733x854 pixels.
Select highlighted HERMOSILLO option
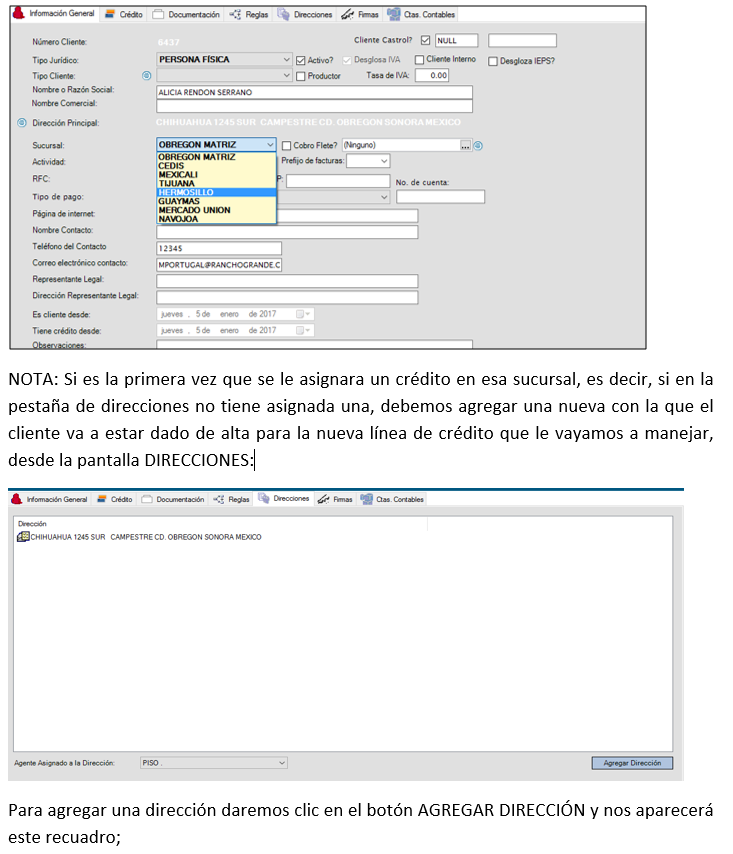click(x=216, y=192)
